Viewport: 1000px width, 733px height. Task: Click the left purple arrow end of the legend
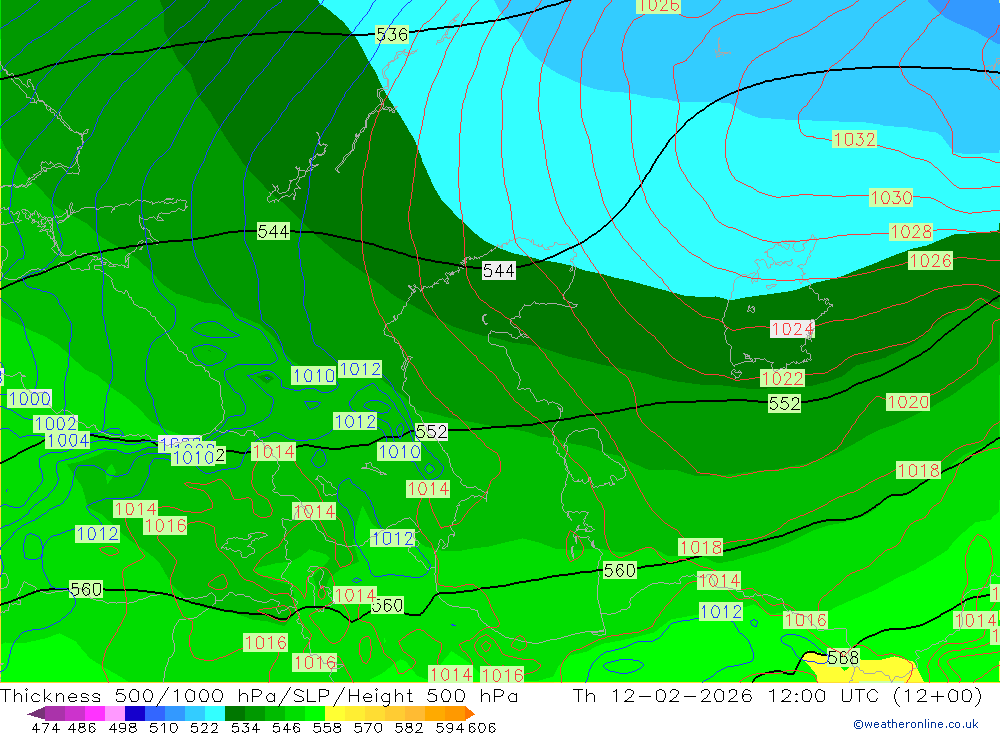pyautogui.click(x=36, y=713)
